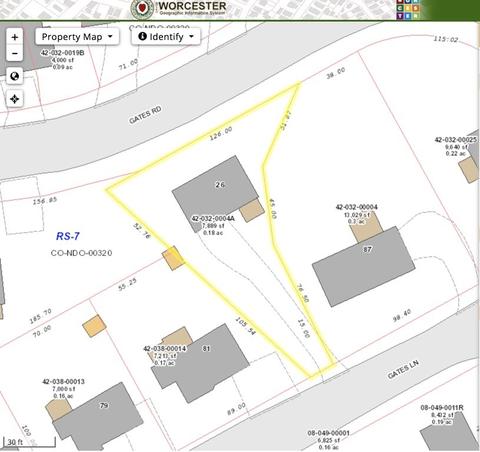
Task: Click the WORCESTER Geographic Information System title
Action: 192,8
